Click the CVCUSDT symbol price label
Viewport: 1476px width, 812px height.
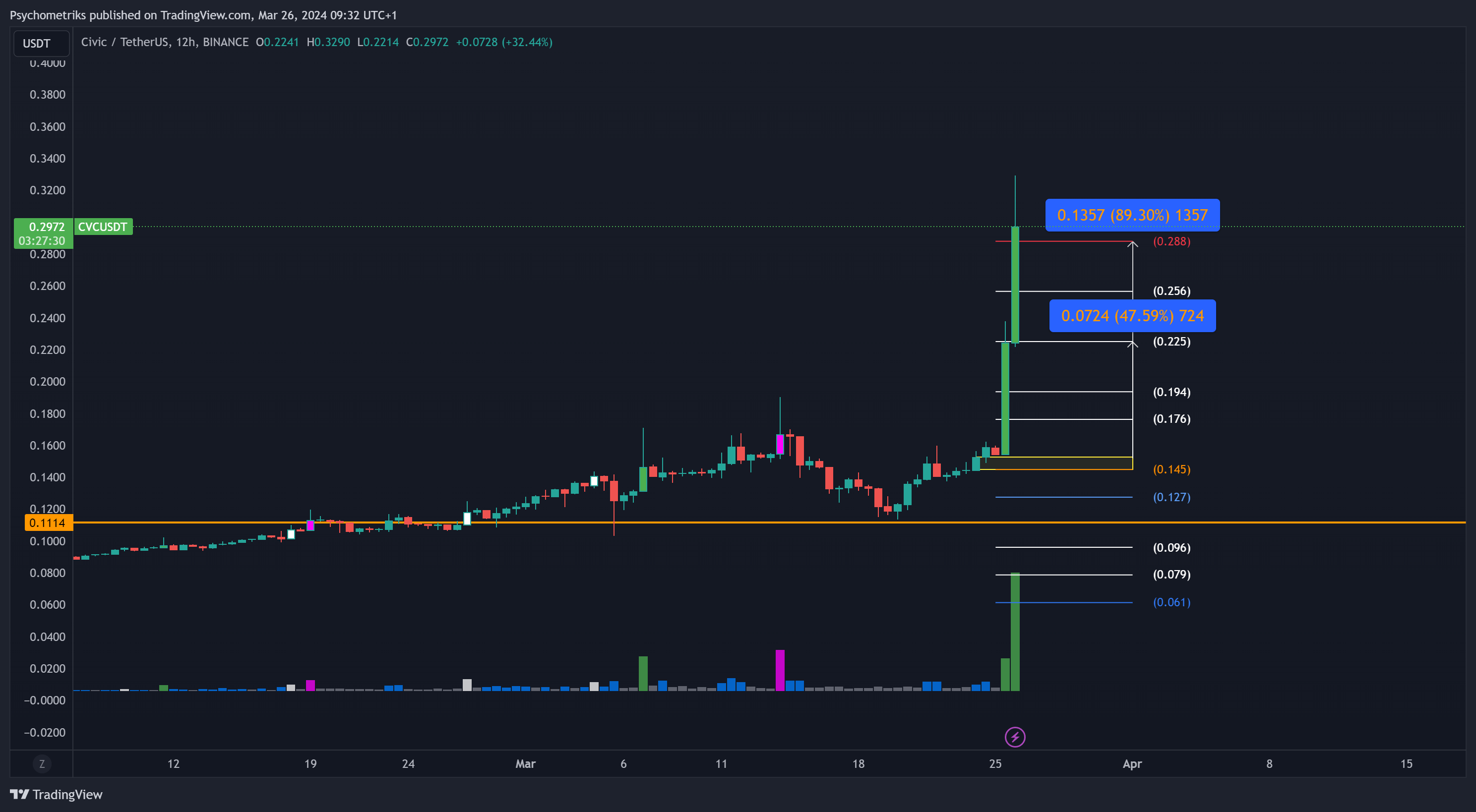coord(103,227)
